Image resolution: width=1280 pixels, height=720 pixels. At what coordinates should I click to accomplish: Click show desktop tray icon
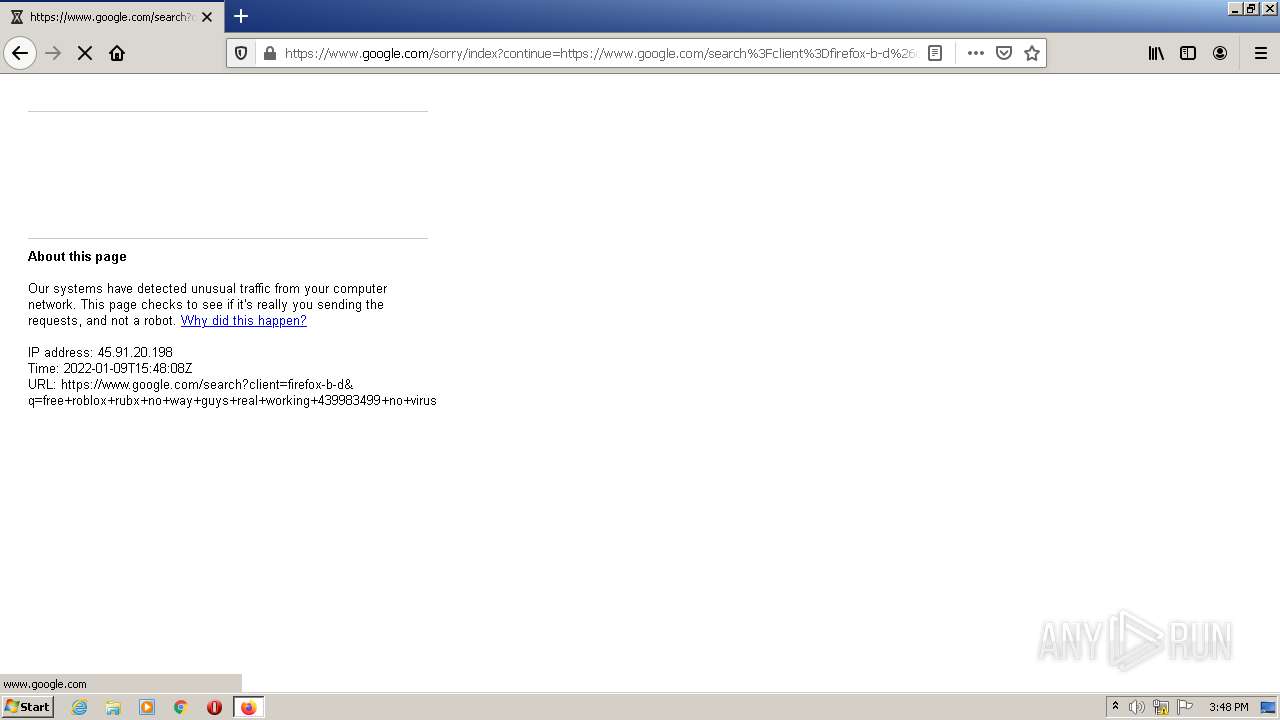tap(1268, 707)
